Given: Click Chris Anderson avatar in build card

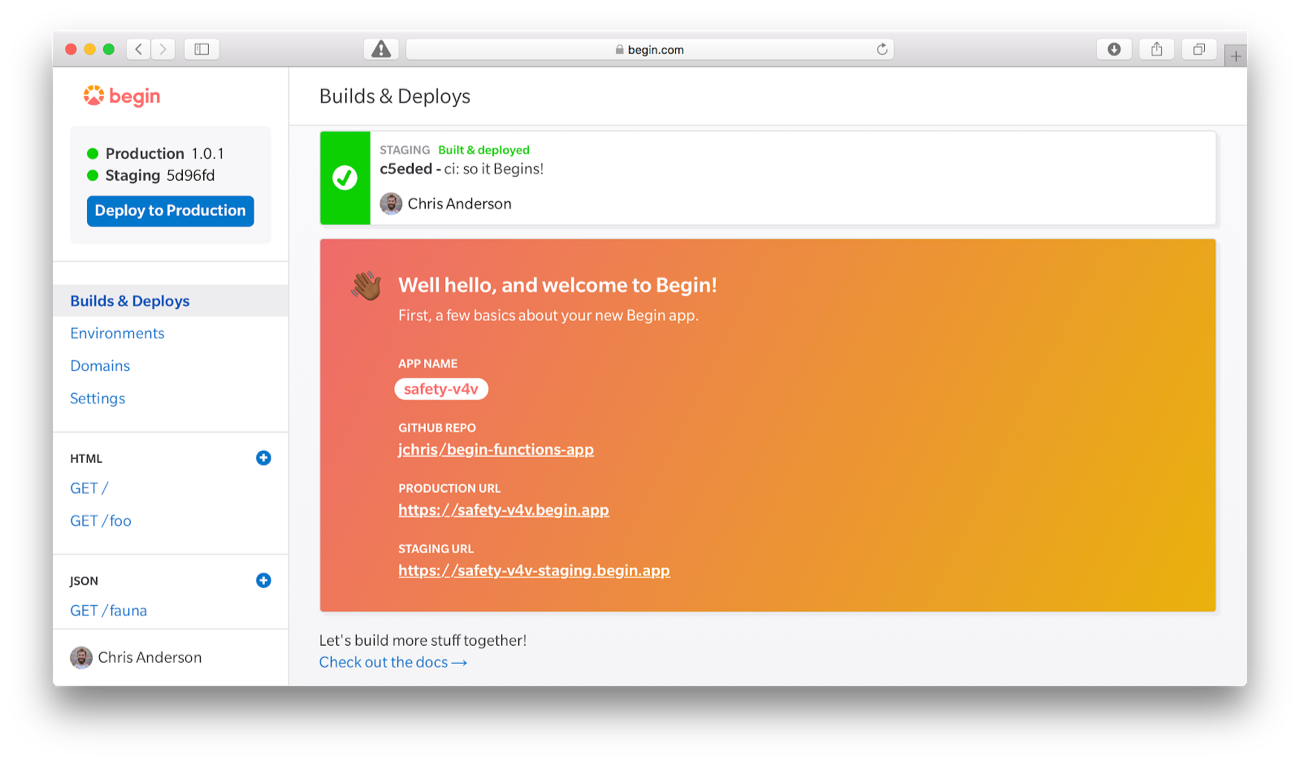Looking at the screenshot, I should (391, 203).
